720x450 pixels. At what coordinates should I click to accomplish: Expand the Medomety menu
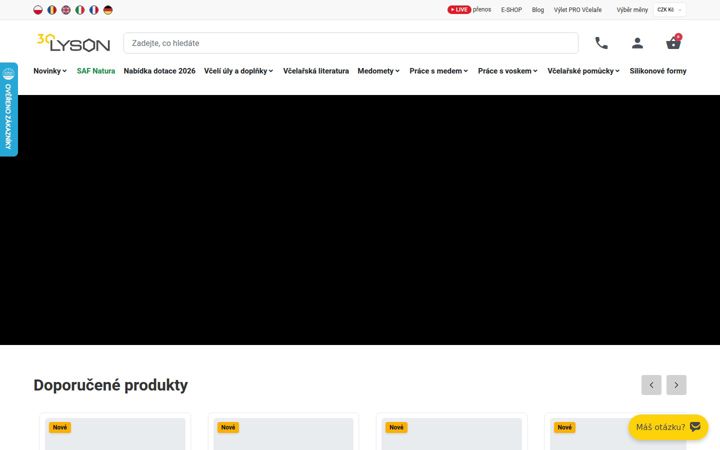[x=378, y=71]
